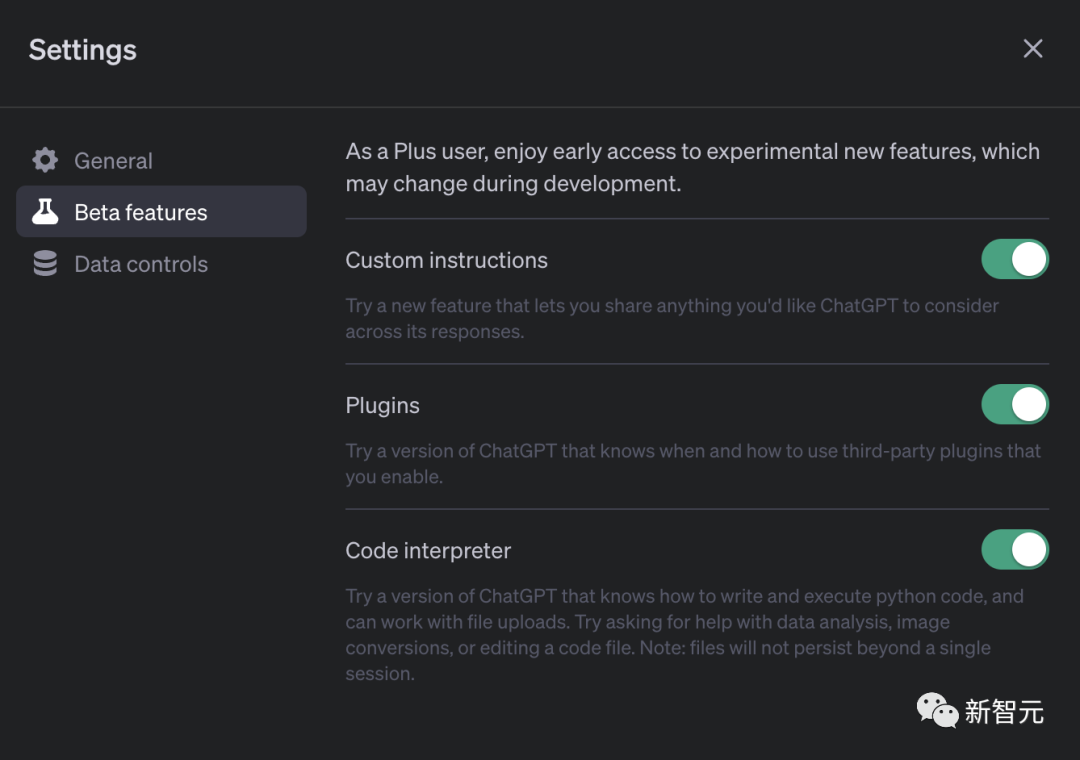Click the Plus user intro paragraph

(x=692, y=167)
